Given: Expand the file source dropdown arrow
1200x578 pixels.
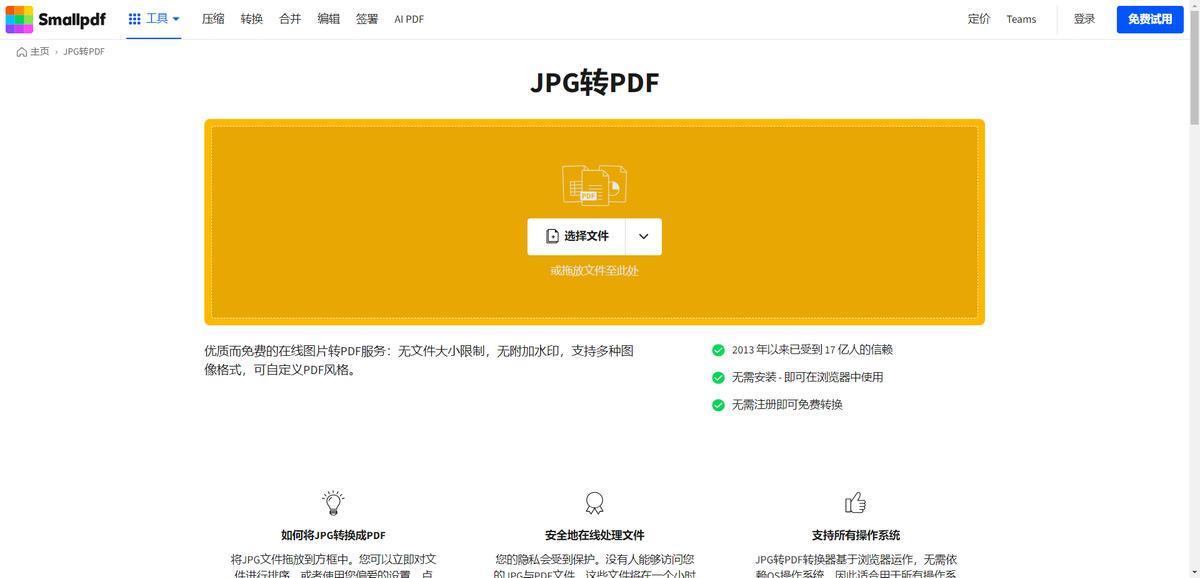Looking at the screenshot, I should point(643,237).
